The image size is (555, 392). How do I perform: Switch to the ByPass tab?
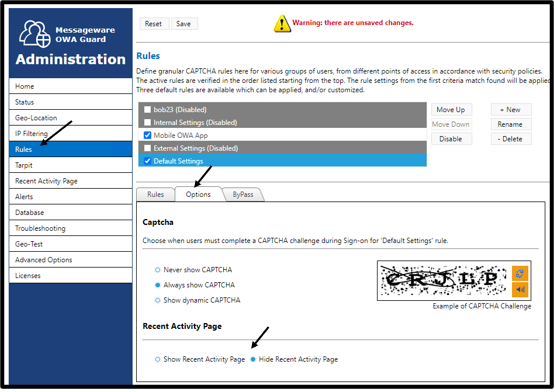(x=243, y=194)
